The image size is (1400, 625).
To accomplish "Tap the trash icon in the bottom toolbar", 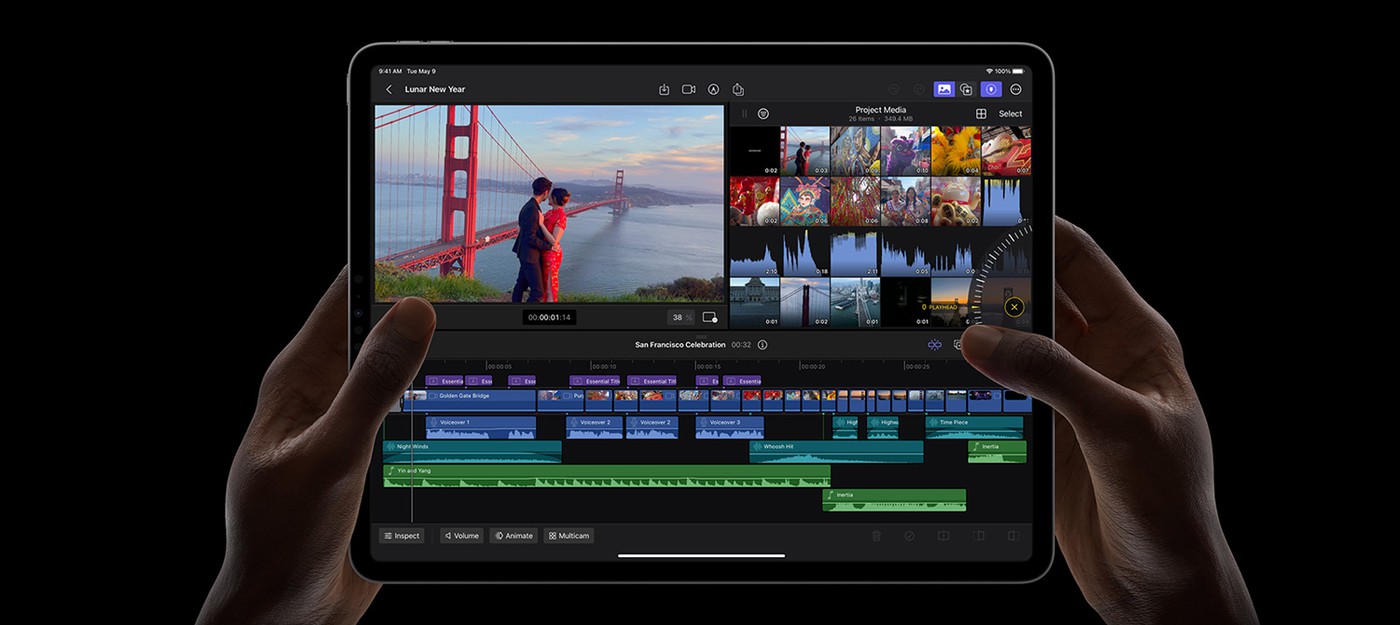I will 876,536.
